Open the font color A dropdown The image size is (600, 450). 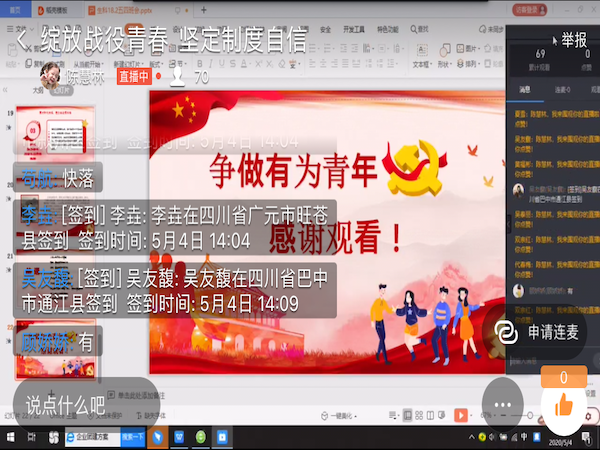[x=245, y=64]
